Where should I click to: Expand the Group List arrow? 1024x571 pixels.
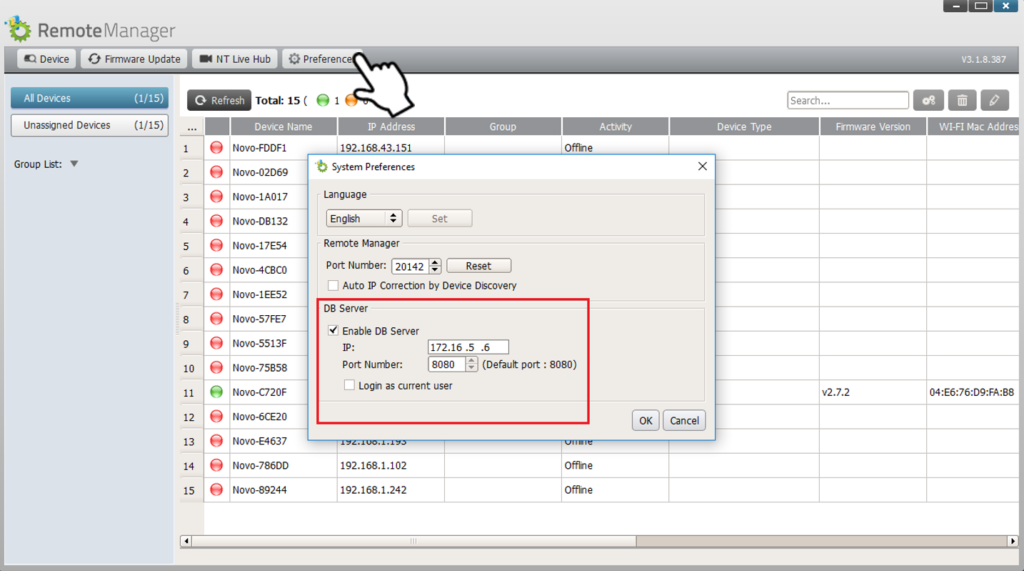click(74, 164)
